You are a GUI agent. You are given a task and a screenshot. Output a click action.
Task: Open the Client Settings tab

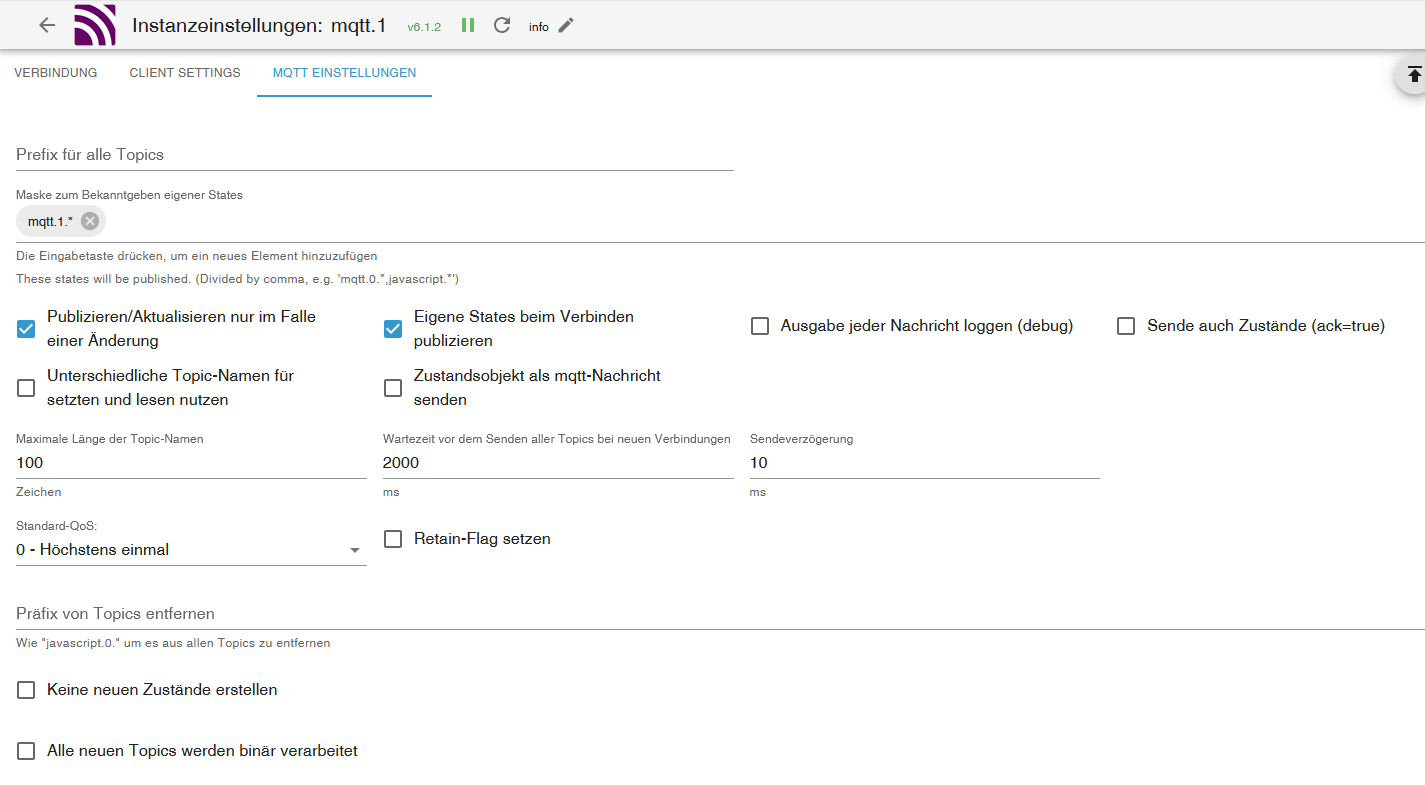coord(185,73)
